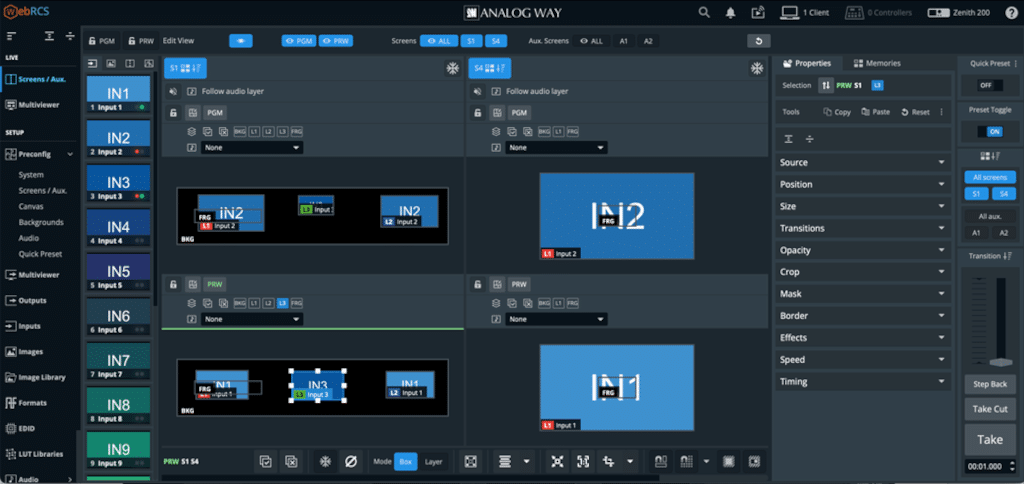The height and width of the screenshot is (484, 1024).
Task: Open Multiviewer under Live in sidebar
Action: point(40,105)
